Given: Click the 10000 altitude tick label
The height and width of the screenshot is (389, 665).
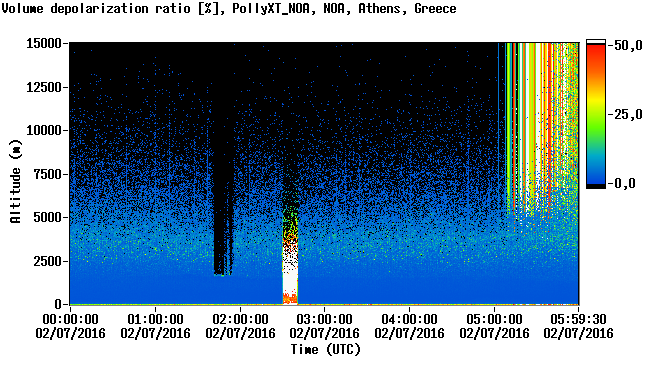Looking at the screenshot, I should [44, 130].
